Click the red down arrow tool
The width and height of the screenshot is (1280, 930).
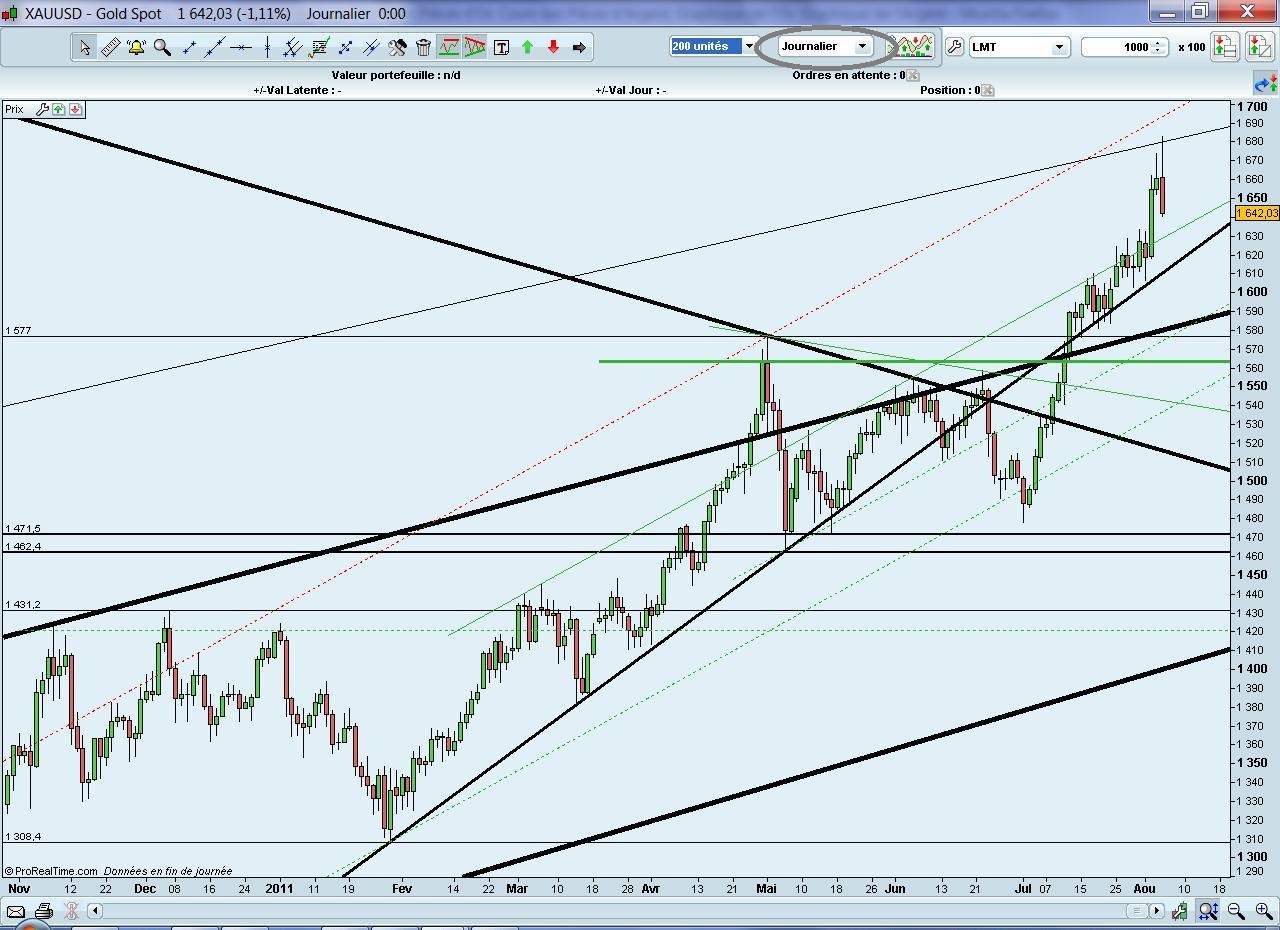tap(553, 47)
